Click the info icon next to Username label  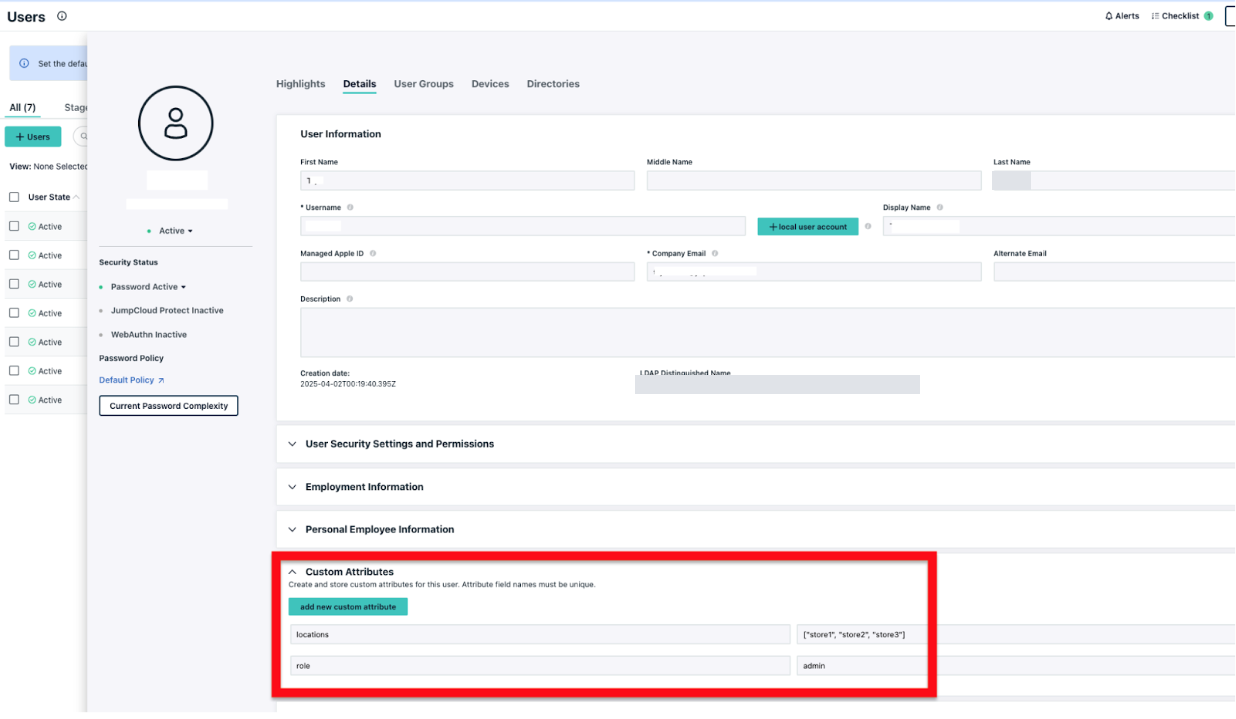(350, 208)
